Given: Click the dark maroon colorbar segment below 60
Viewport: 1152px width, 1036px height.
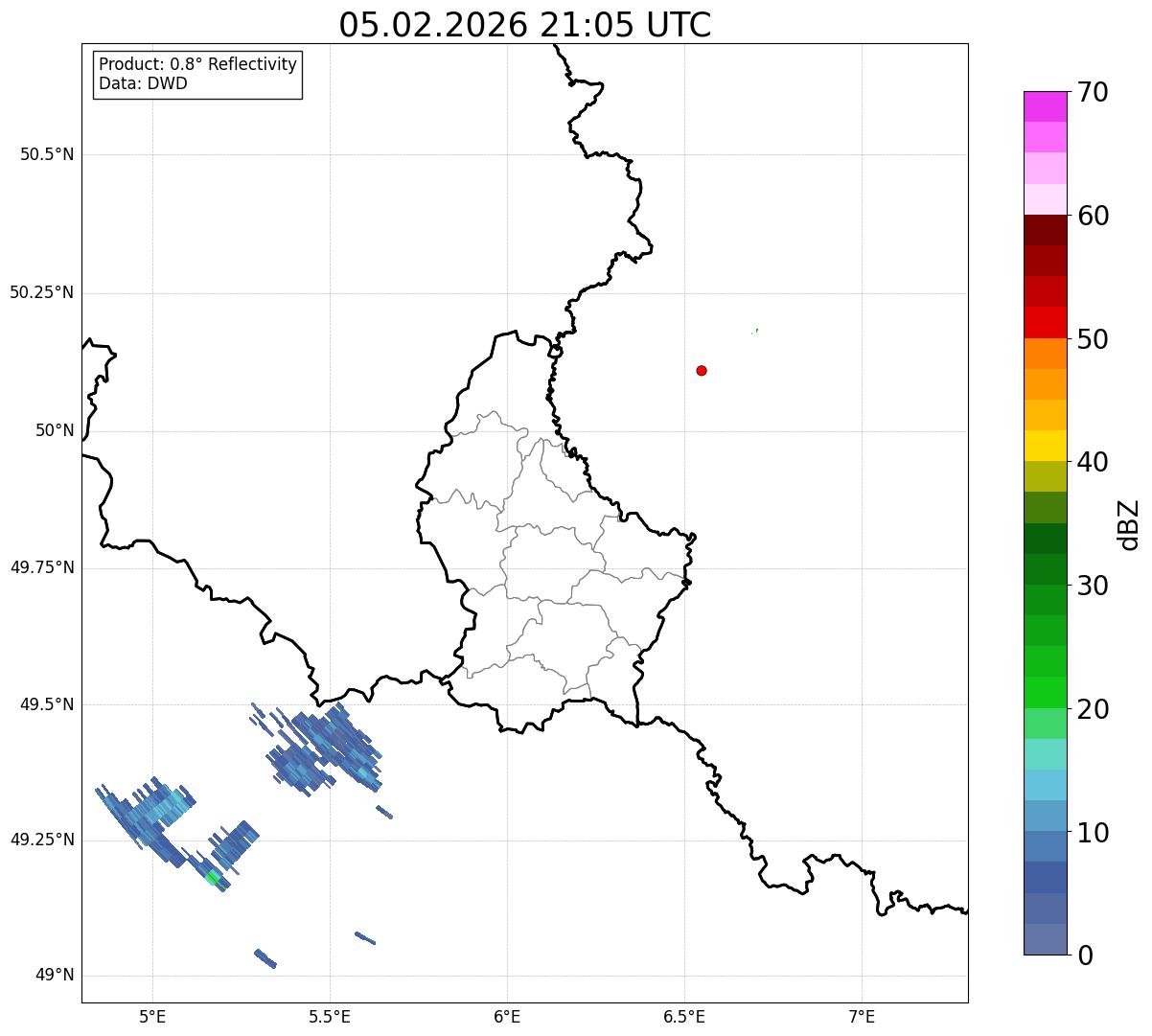Looking at the screenshot, I should 1045,230.
